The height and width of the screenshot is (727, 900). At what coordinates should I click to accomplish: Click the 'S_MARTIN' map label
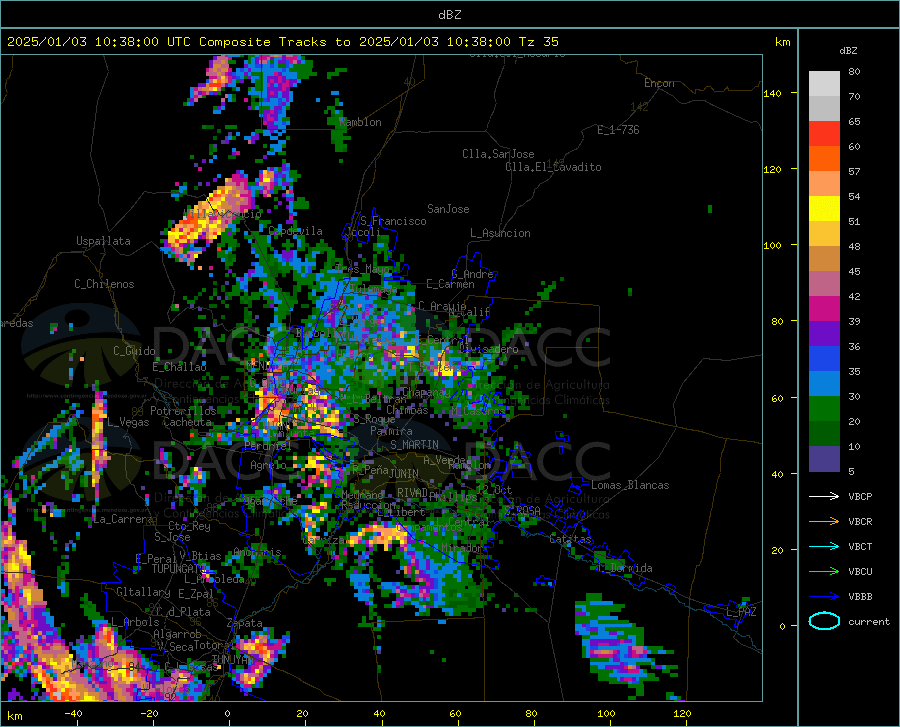tap(414, 445)
